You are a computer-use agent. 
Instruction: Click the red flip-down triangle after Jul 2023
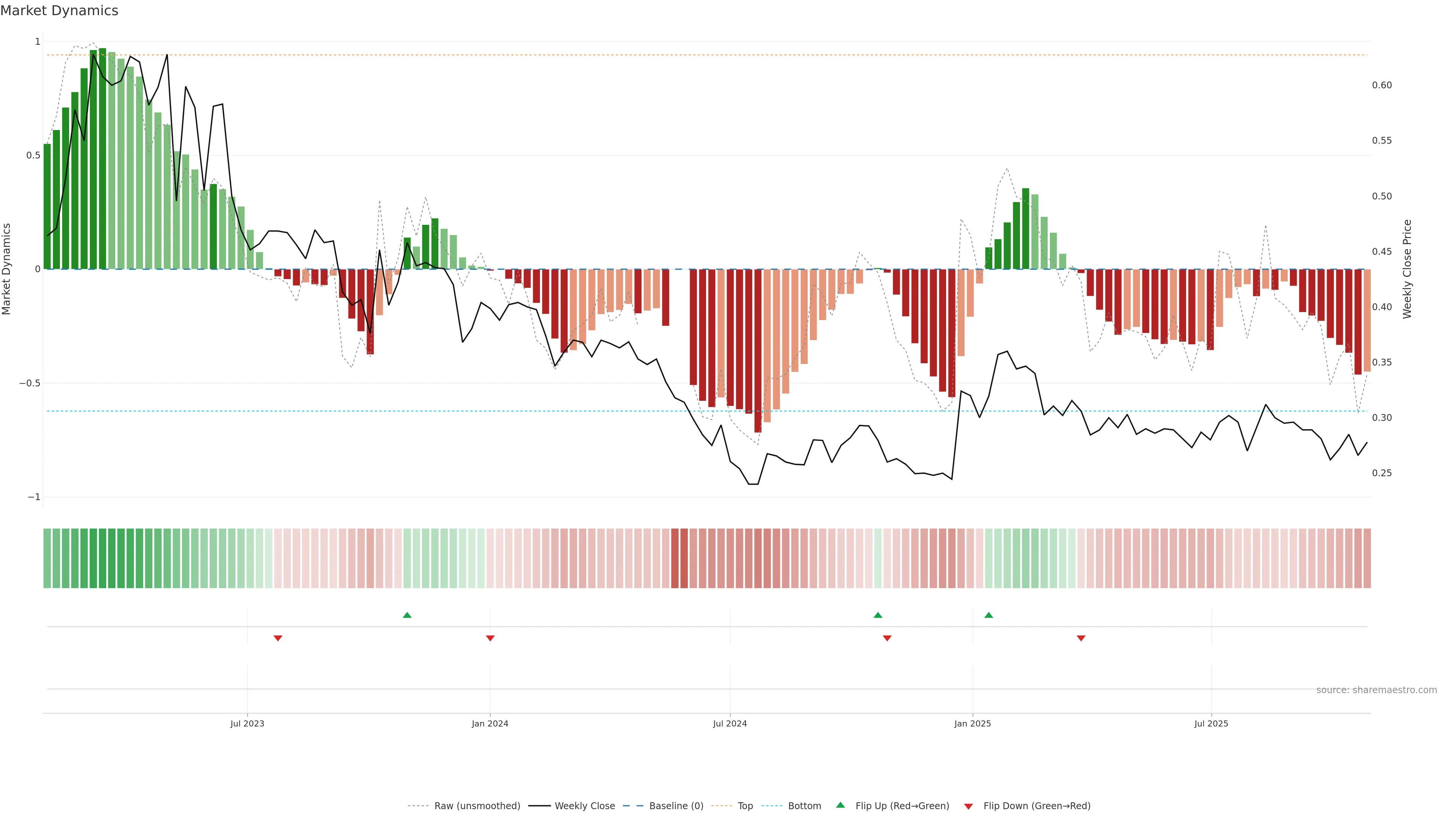coord(278,638)
